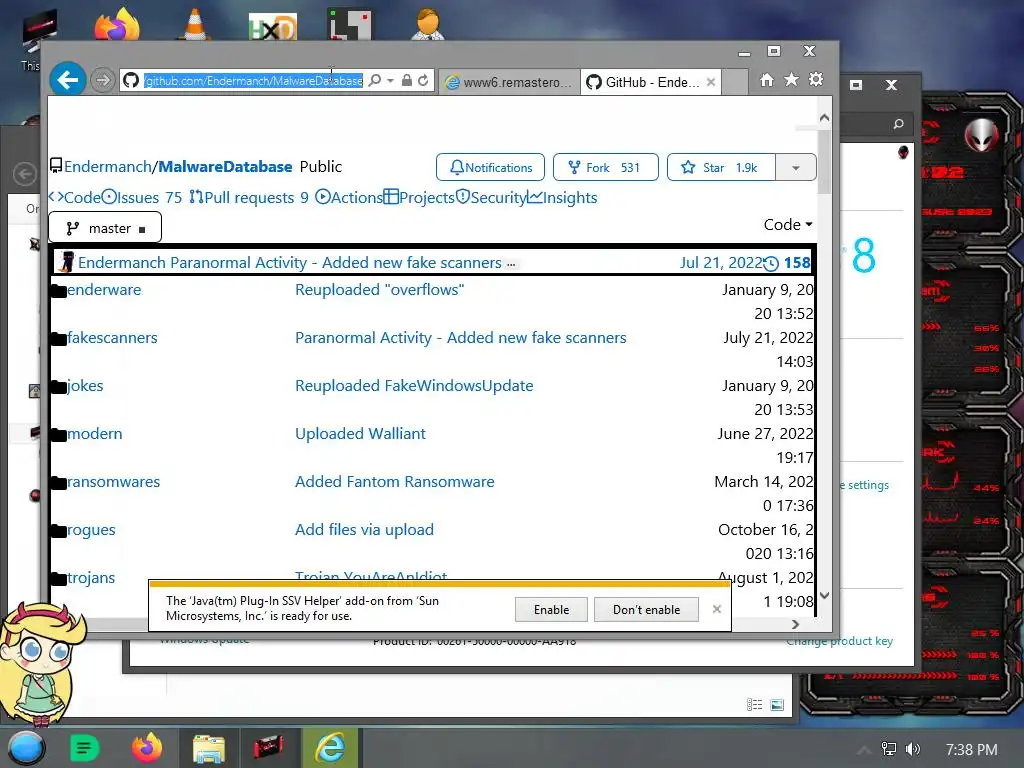Open the rogues folder
Image resolution: width=1024 pixels, height=768 pixels.
point(91,530)
